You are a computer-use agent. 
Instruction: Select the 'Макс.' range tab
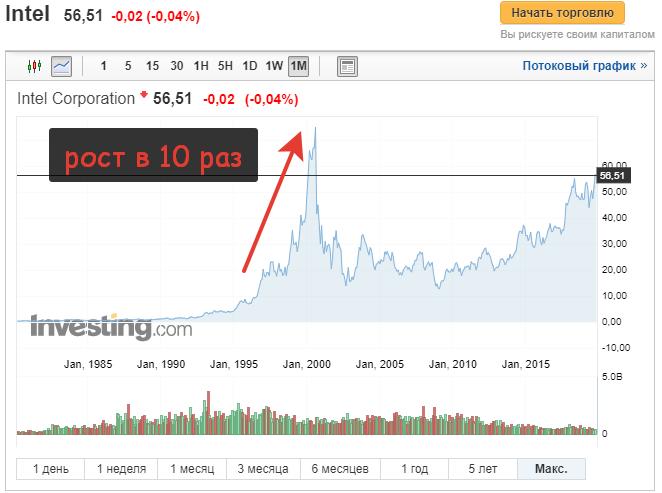(x=551, y=469)
